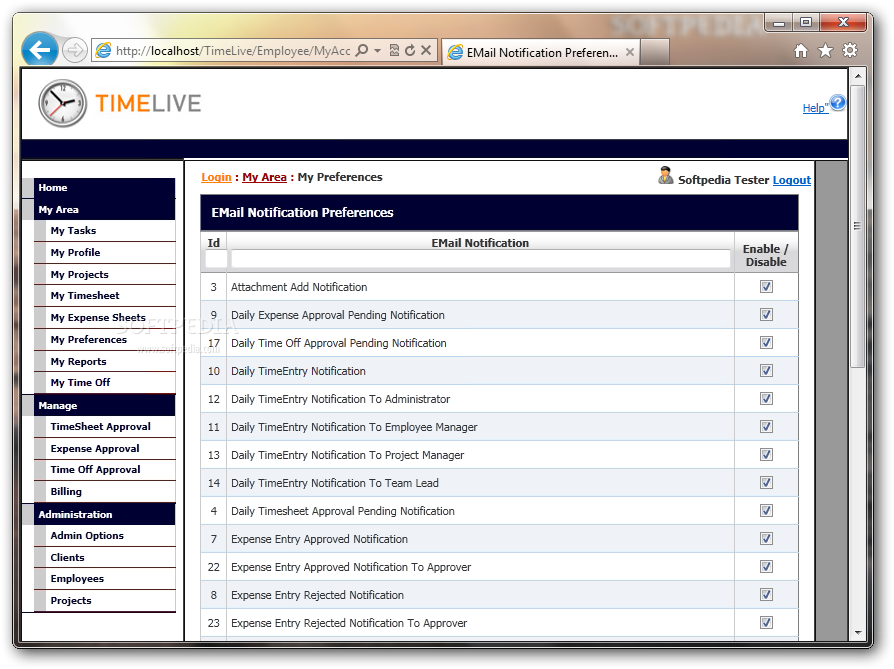The width and height of the screenshot is (894, 669).
Task: Click the page scrollbar down arrow
Action: 858,632
